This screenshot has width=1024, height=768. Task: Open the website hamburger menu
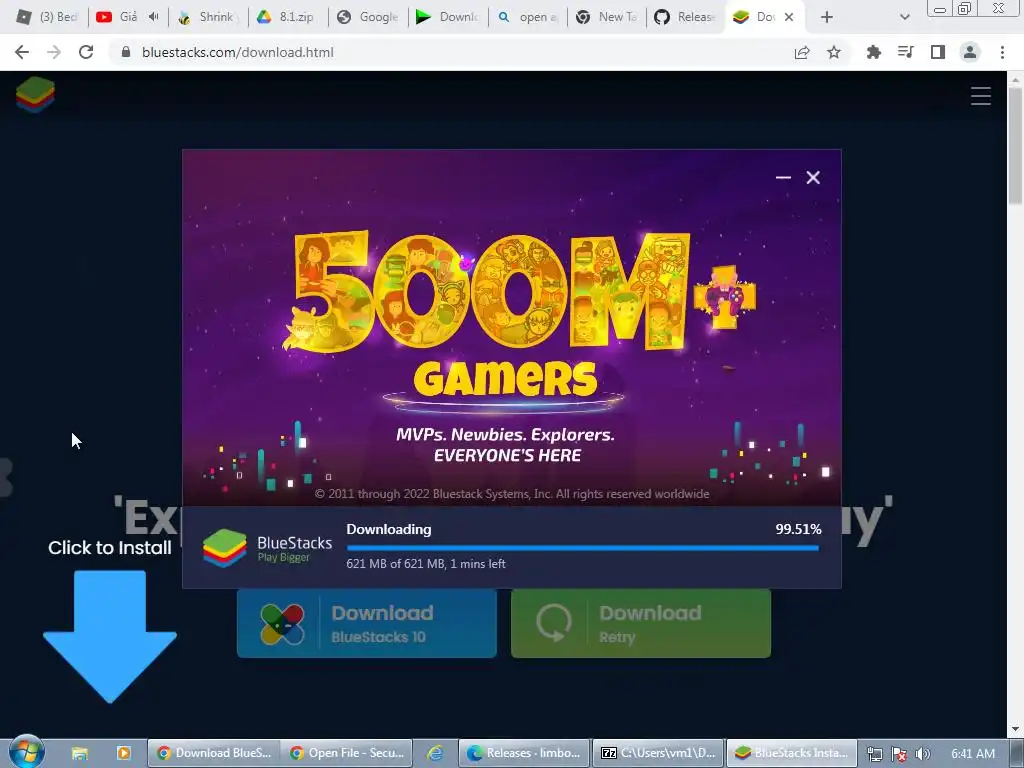[x=980, y=96]
